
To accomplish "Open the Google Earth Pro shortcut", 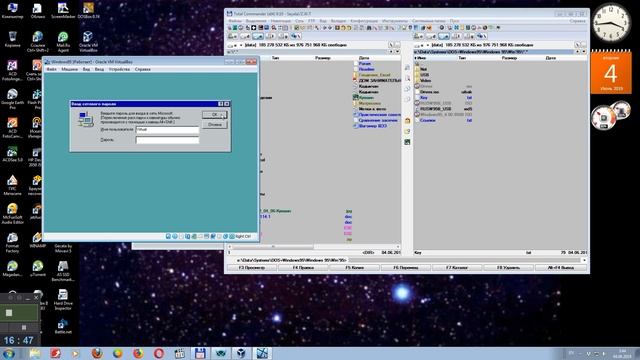I will 12,99.
